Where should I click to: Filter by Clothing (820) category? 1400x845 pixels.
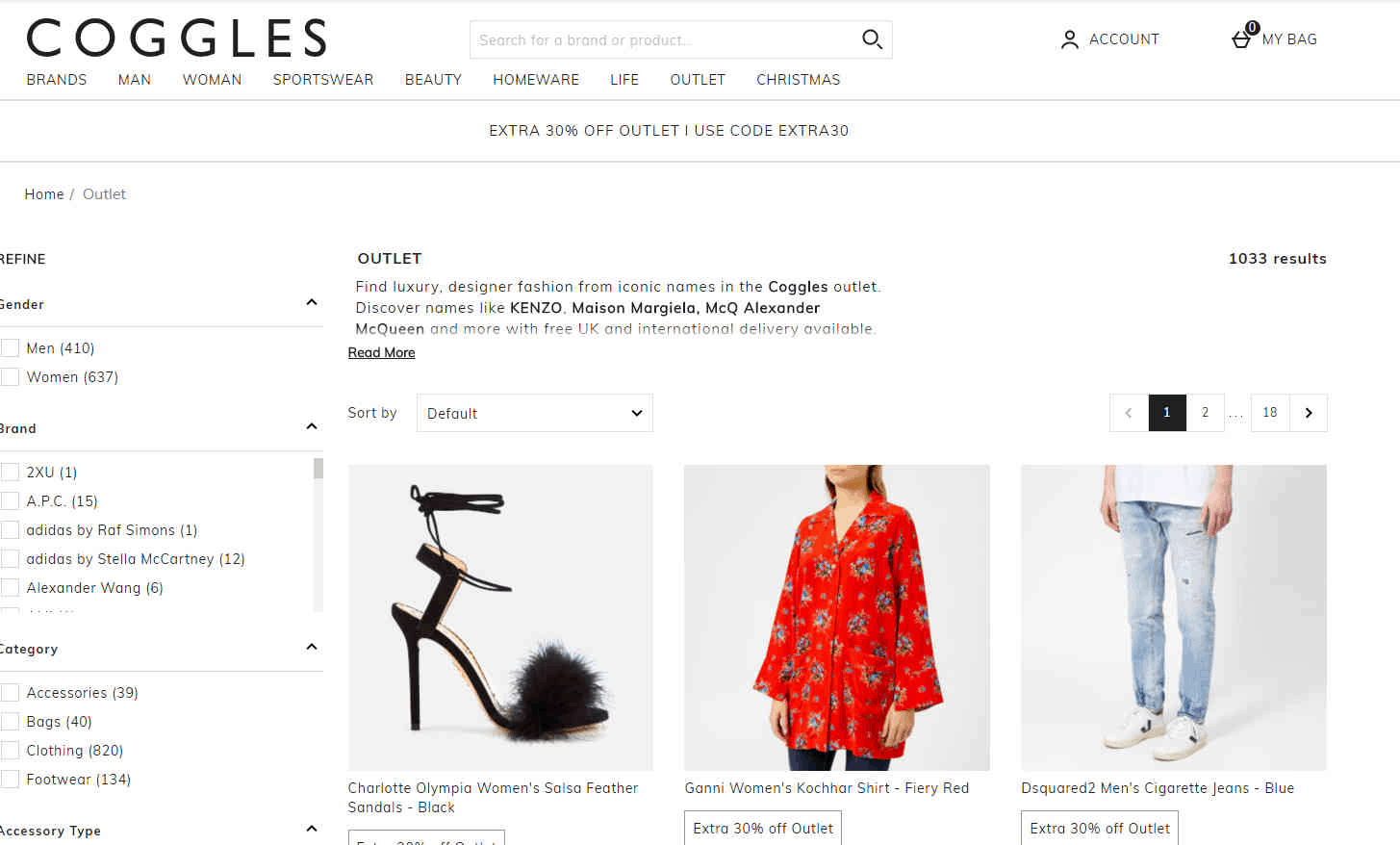pos(11,750)
